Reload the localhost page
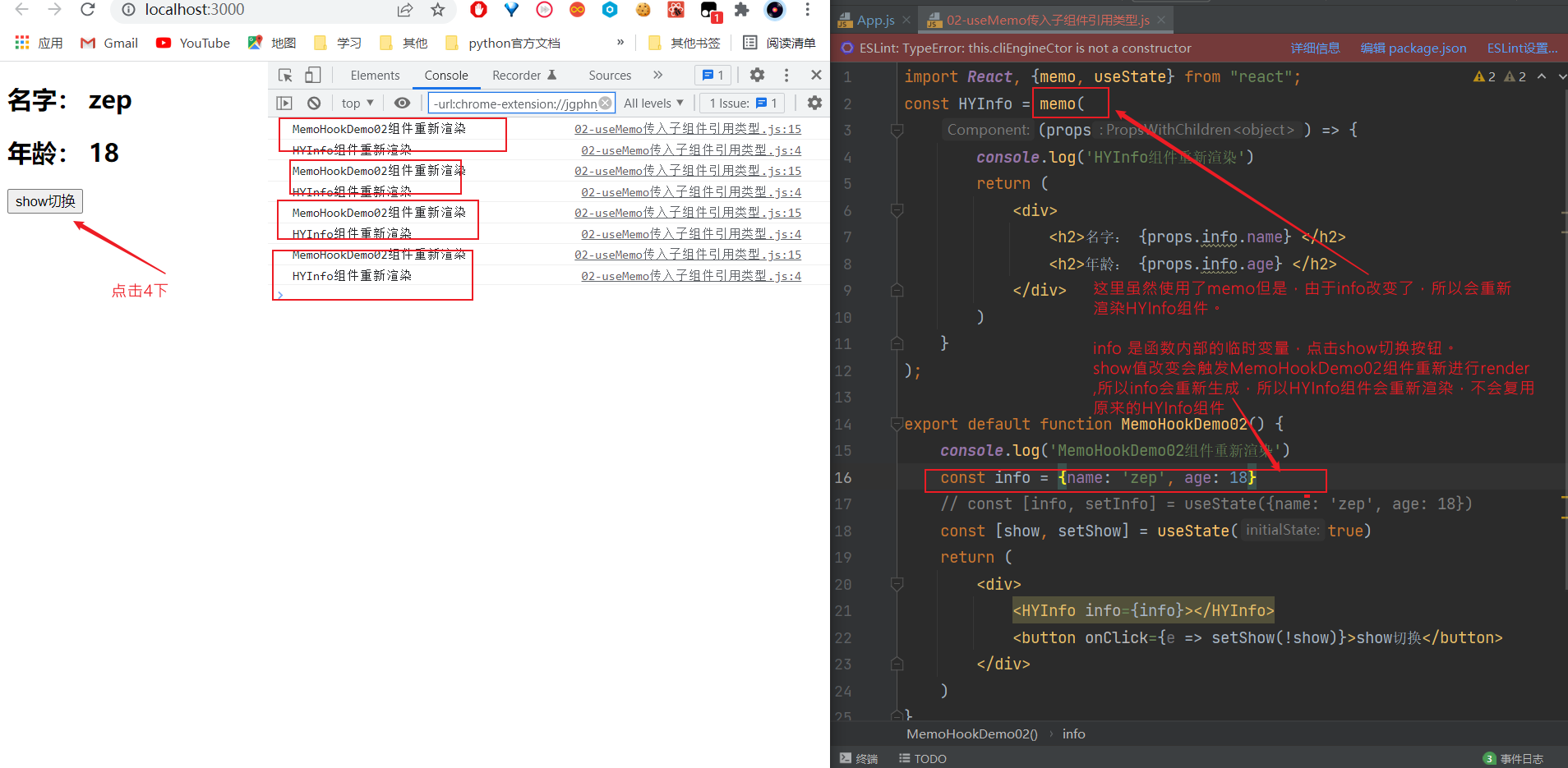Image resolution: width=1568 pixels, height=768 pixels. coord(88,10)
